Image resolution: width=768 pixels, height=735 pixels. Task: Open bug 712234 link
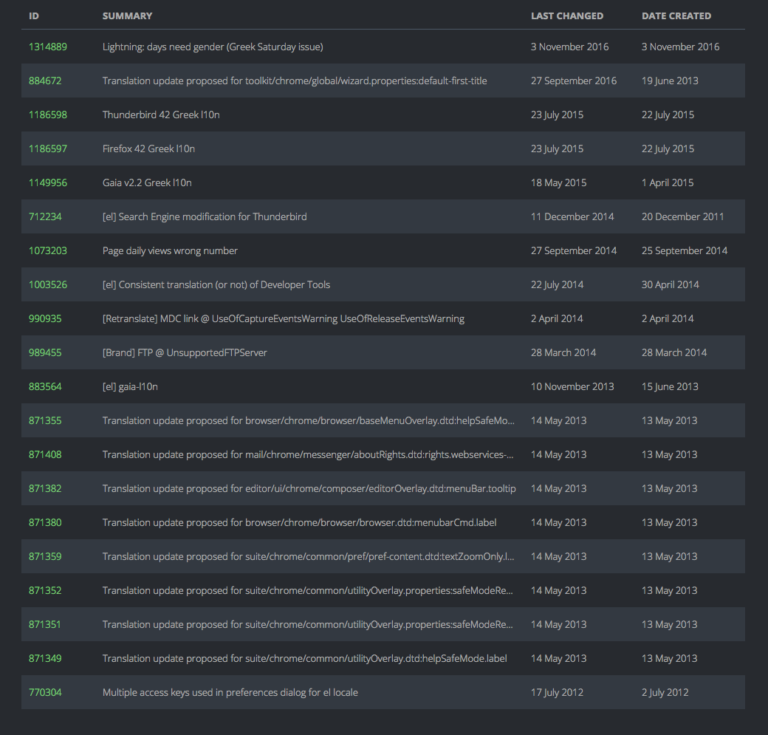click(x=44, y=217)
